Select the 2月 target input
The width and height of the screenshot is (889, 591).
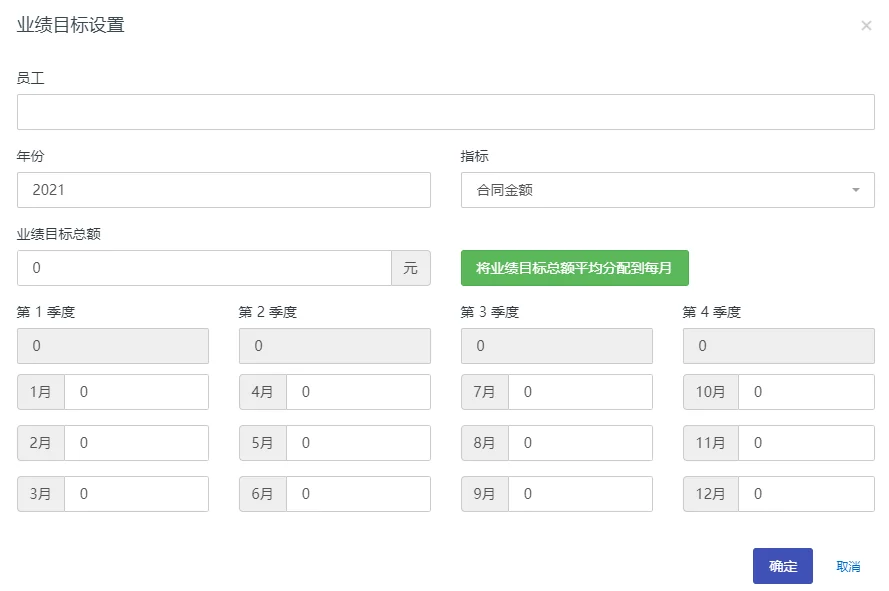[137, 443]
